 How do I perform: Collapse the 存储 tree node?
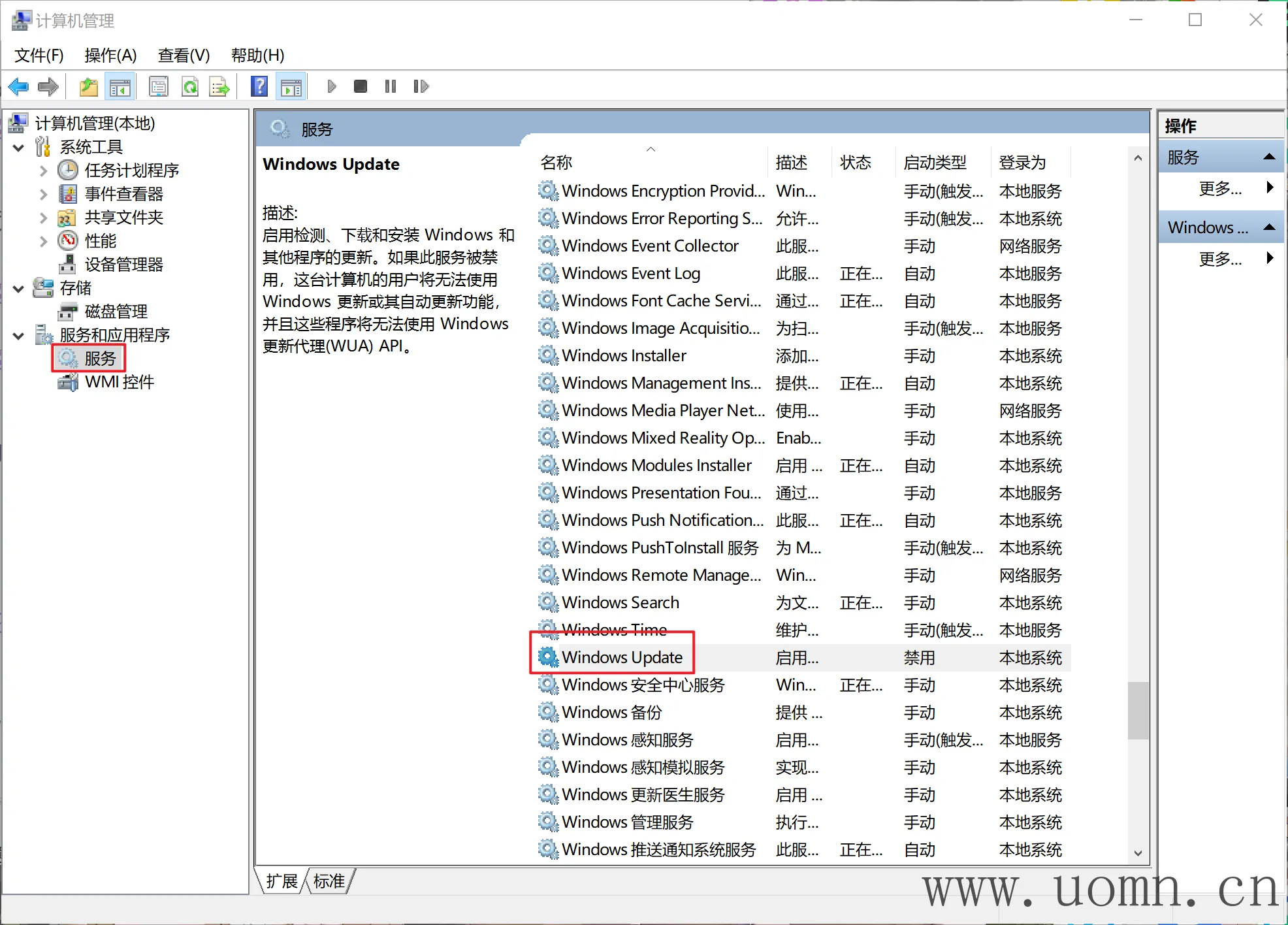(x=19, y=288)
